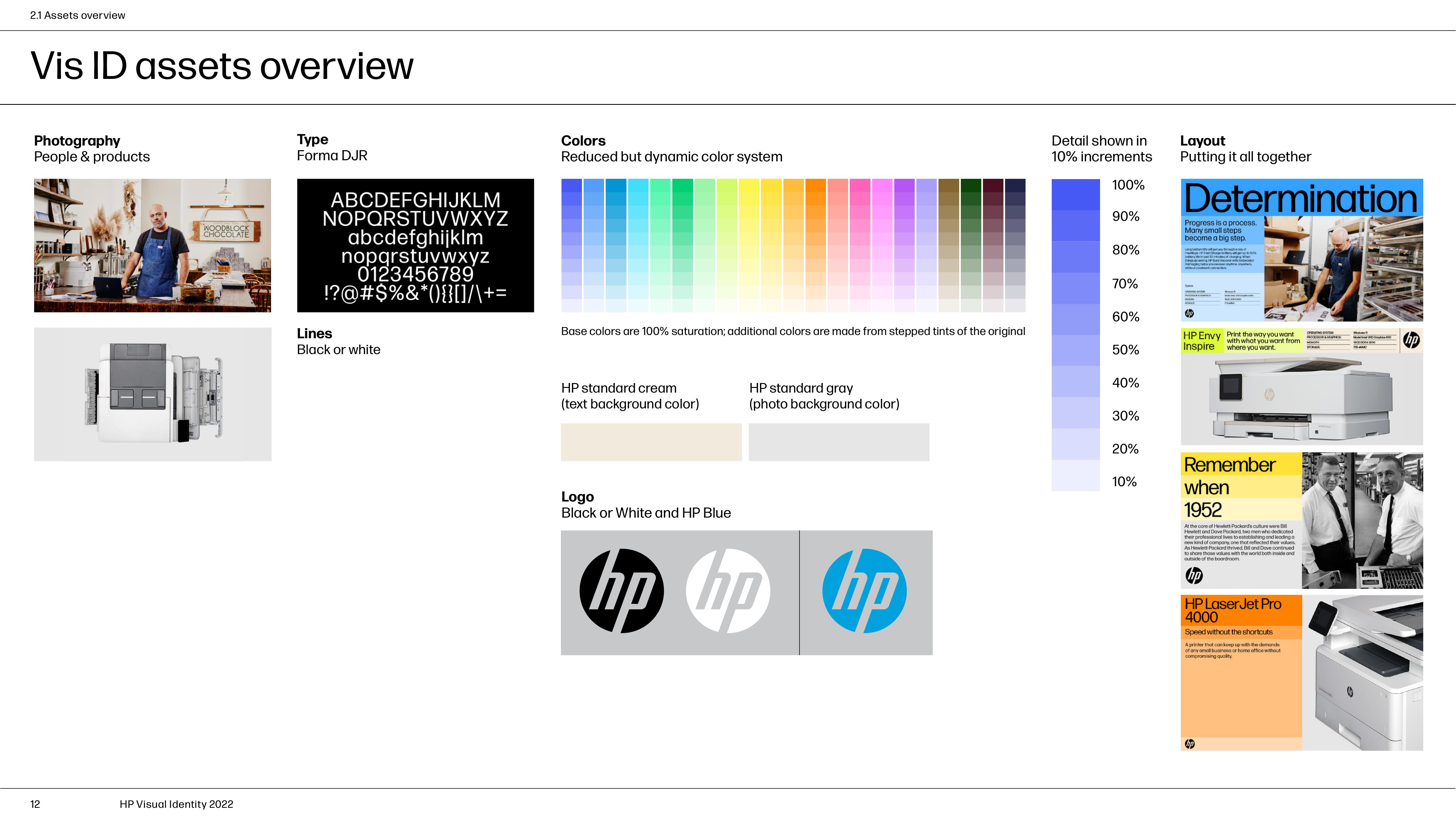
Task: Click the 90% label
Action: click(1125, 216)
